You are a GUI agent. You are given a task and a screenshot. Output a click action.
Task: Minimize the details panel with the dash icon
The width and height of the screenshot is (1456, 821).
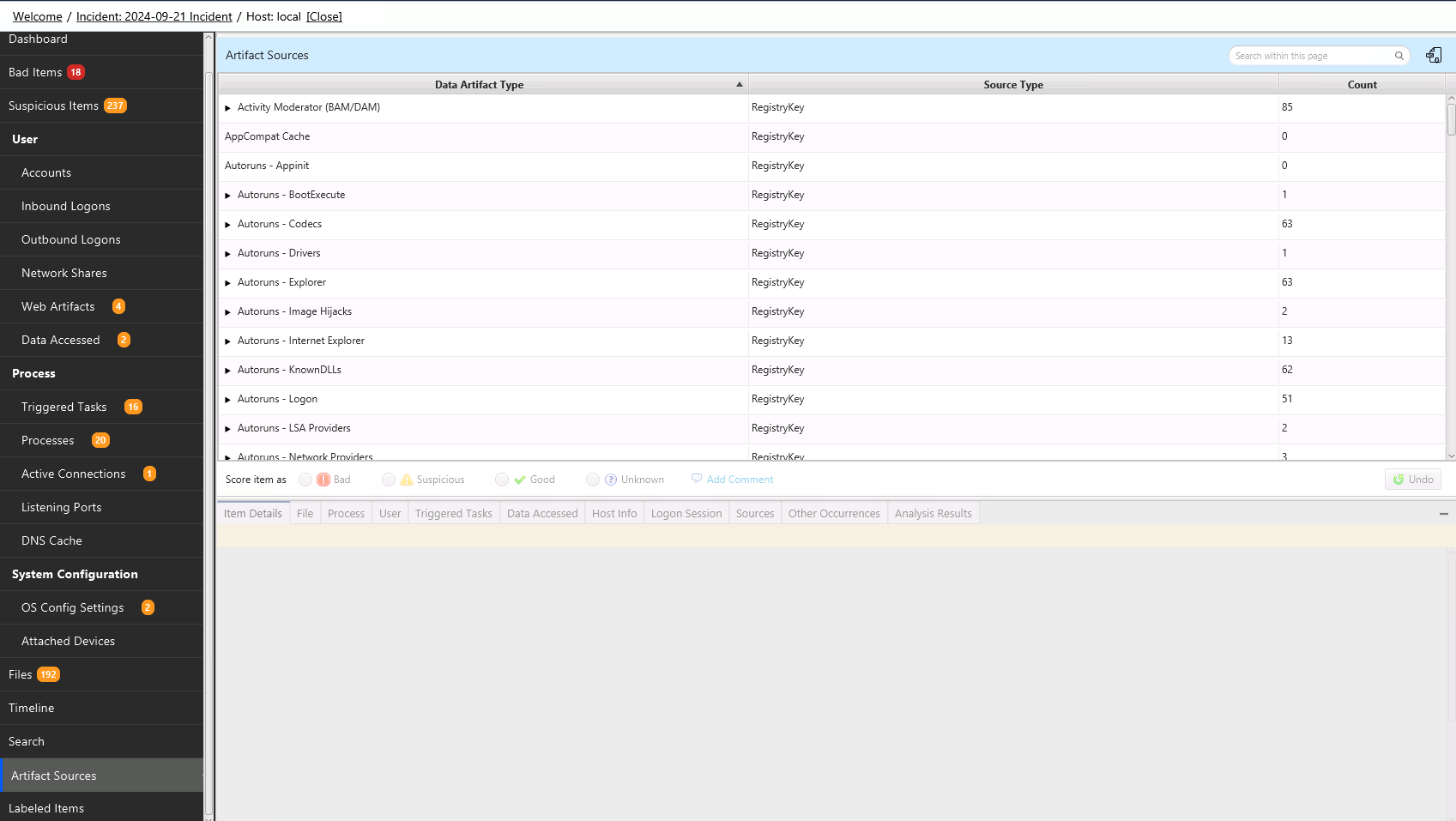(x=1443, y=514)
